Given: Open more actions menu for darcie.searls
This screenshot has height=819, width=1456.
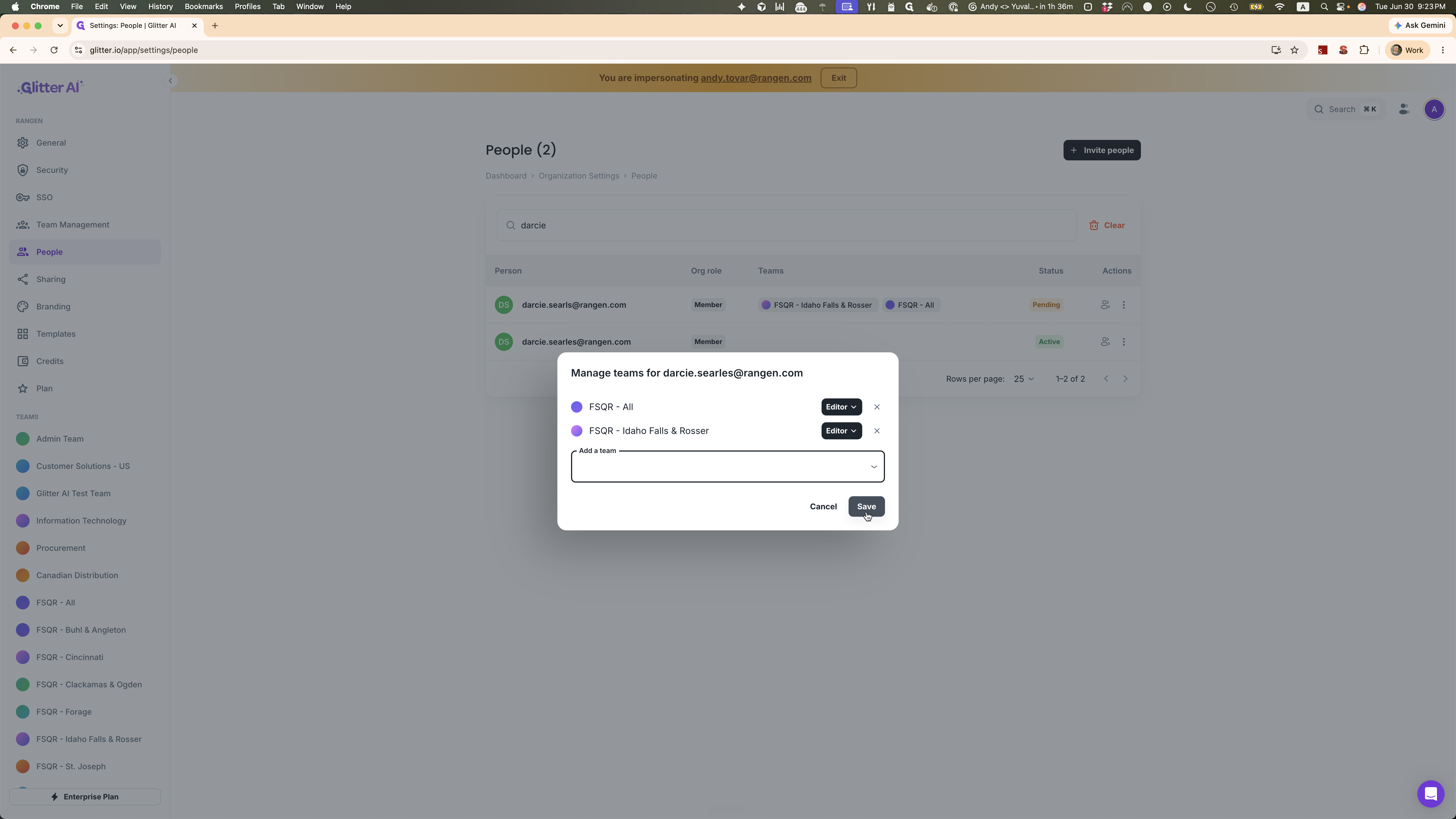Looking at the screenshot, I should (x=1124, y=305).
